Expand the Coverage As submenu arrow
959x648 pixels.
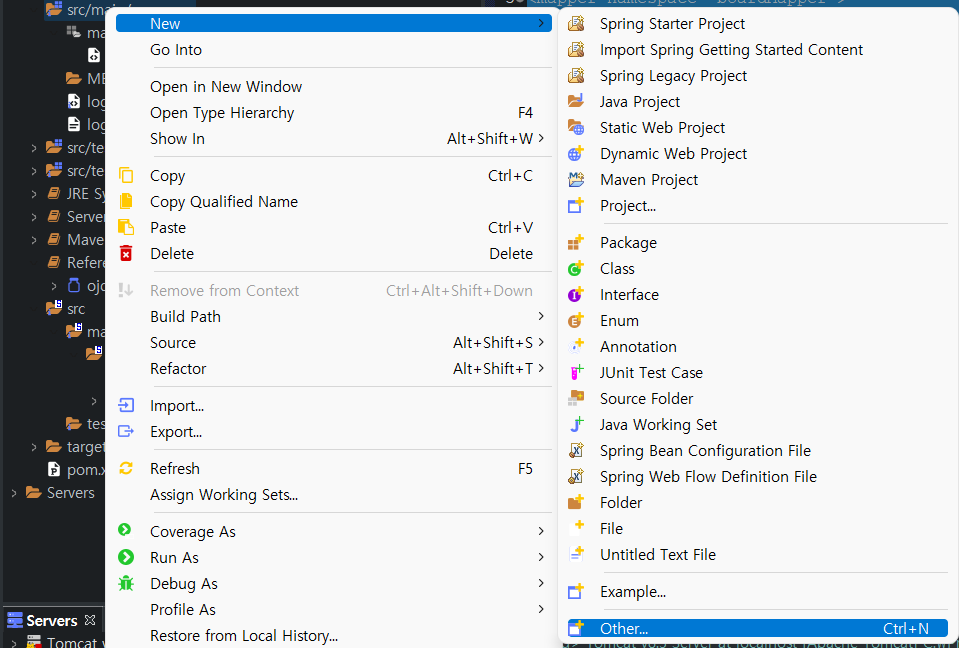point(541,531)
